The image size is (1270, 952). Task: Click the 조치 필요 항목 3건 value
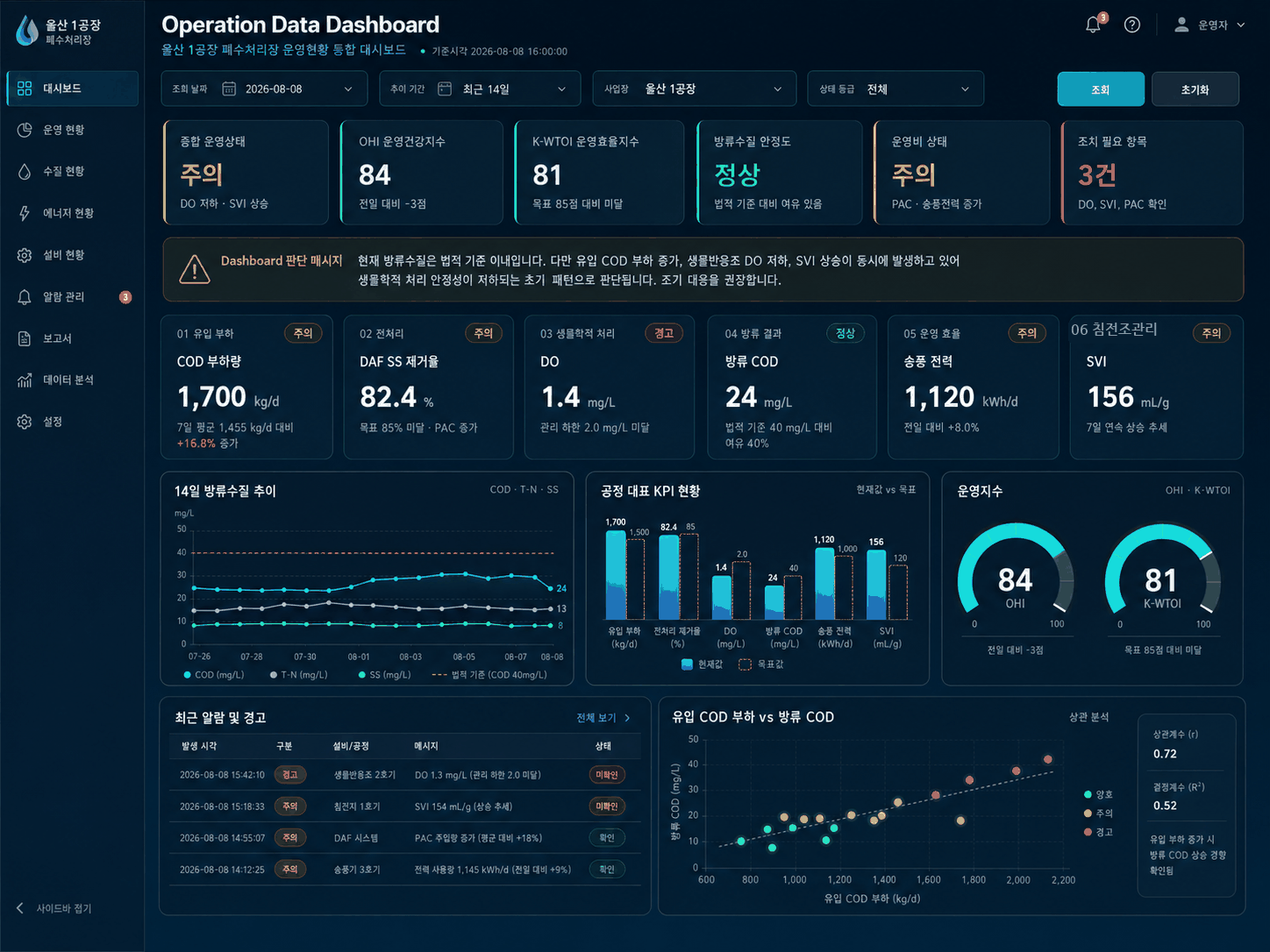click(1096, 175)
